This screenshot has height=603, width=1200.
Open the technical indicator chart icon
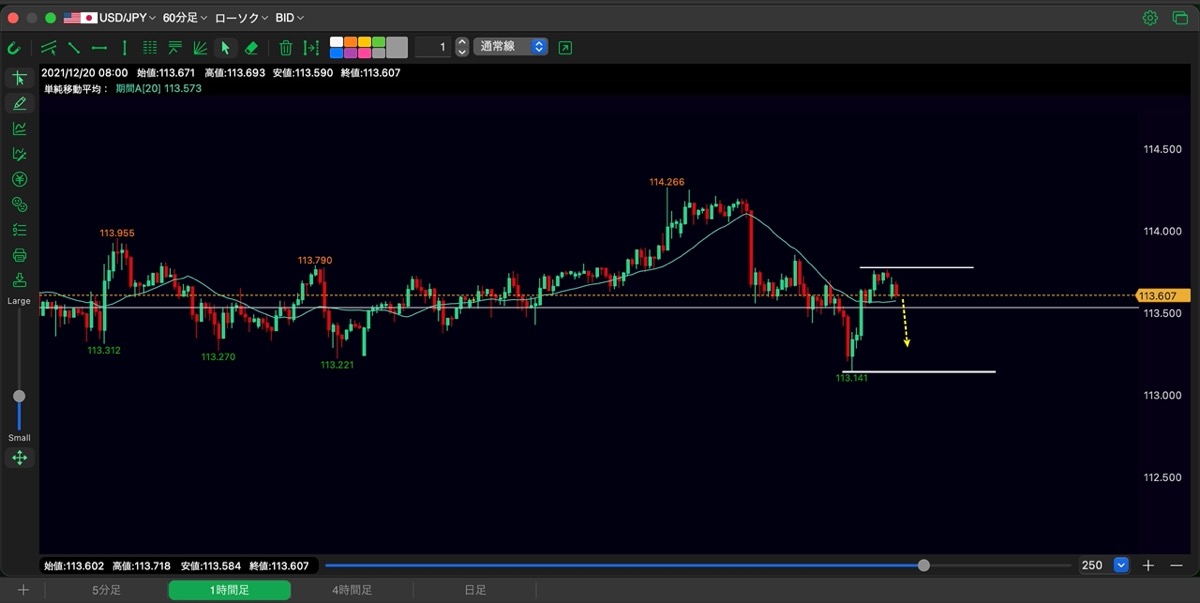(19, 128)
